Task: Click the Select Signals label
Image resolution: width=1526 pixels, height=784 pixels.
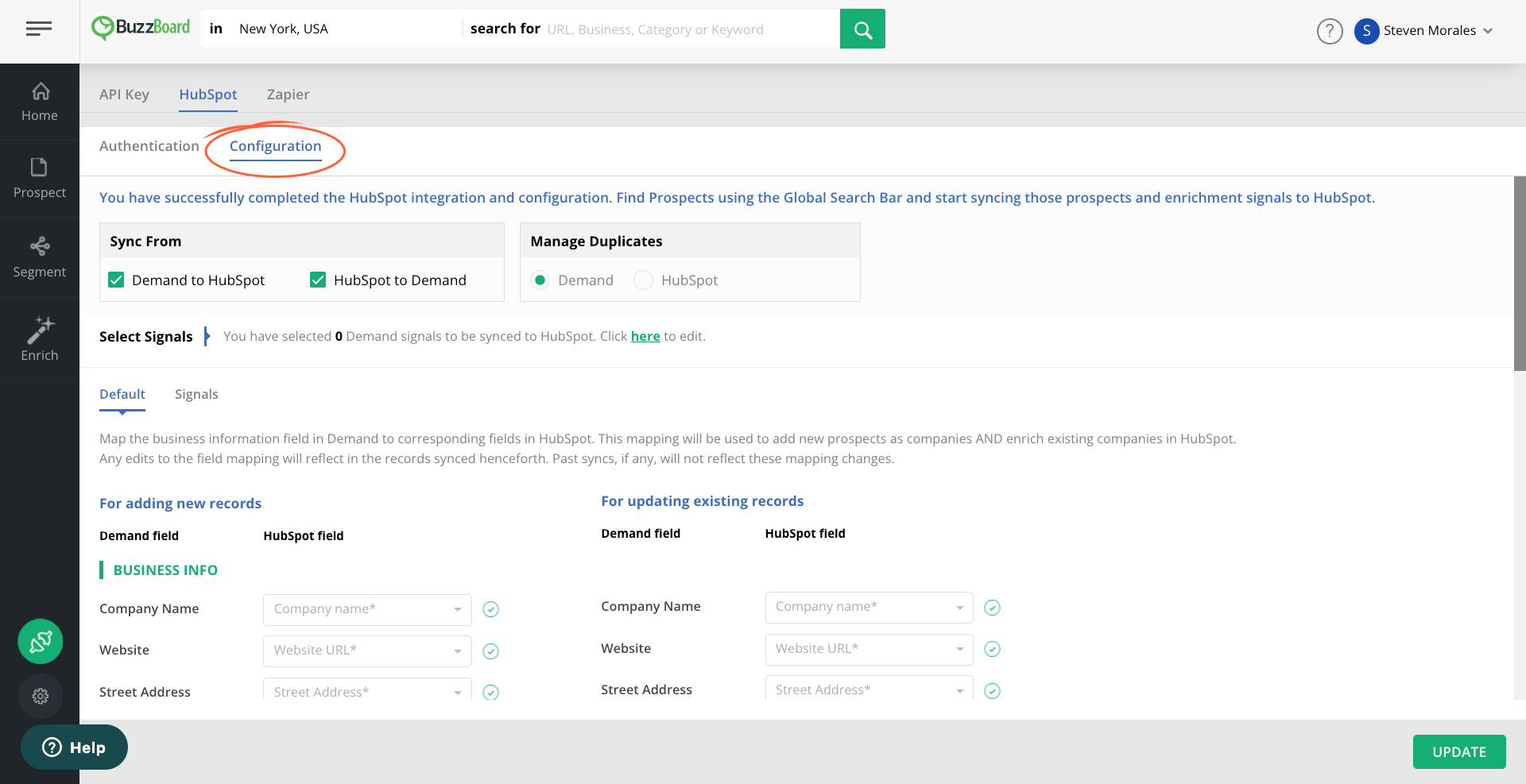Action: click(x=146, y=337)
